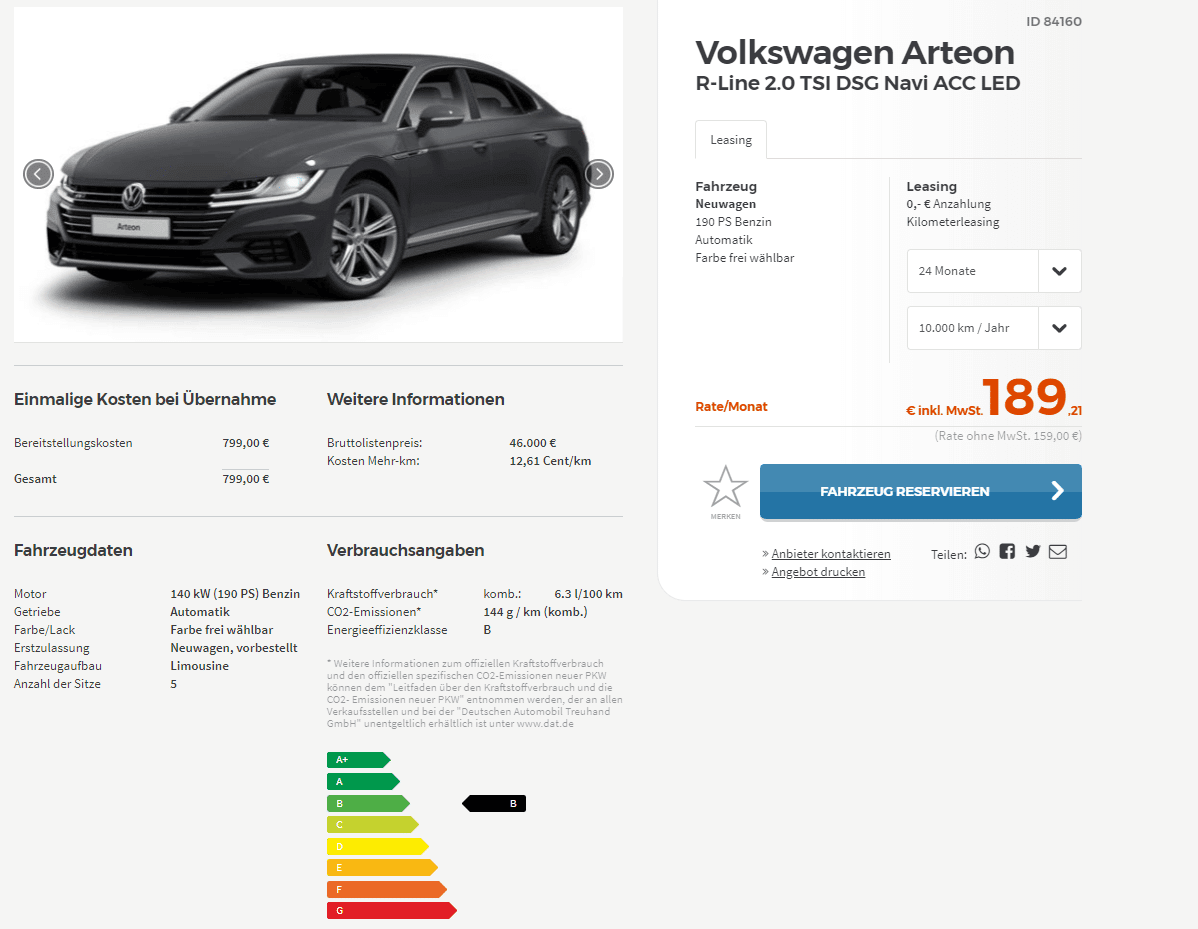Click the Einmalige Kosten bei Übernahme heading
Viewport: 1198px width, 929px height.
145,399
